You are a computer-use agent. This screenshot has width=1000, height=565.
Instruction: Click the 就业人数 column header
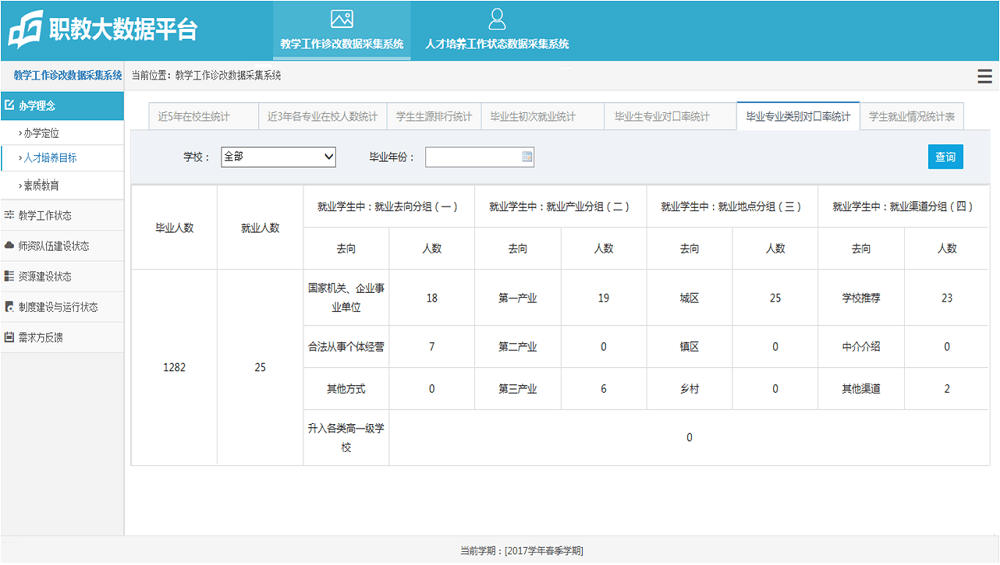point(260,228)
